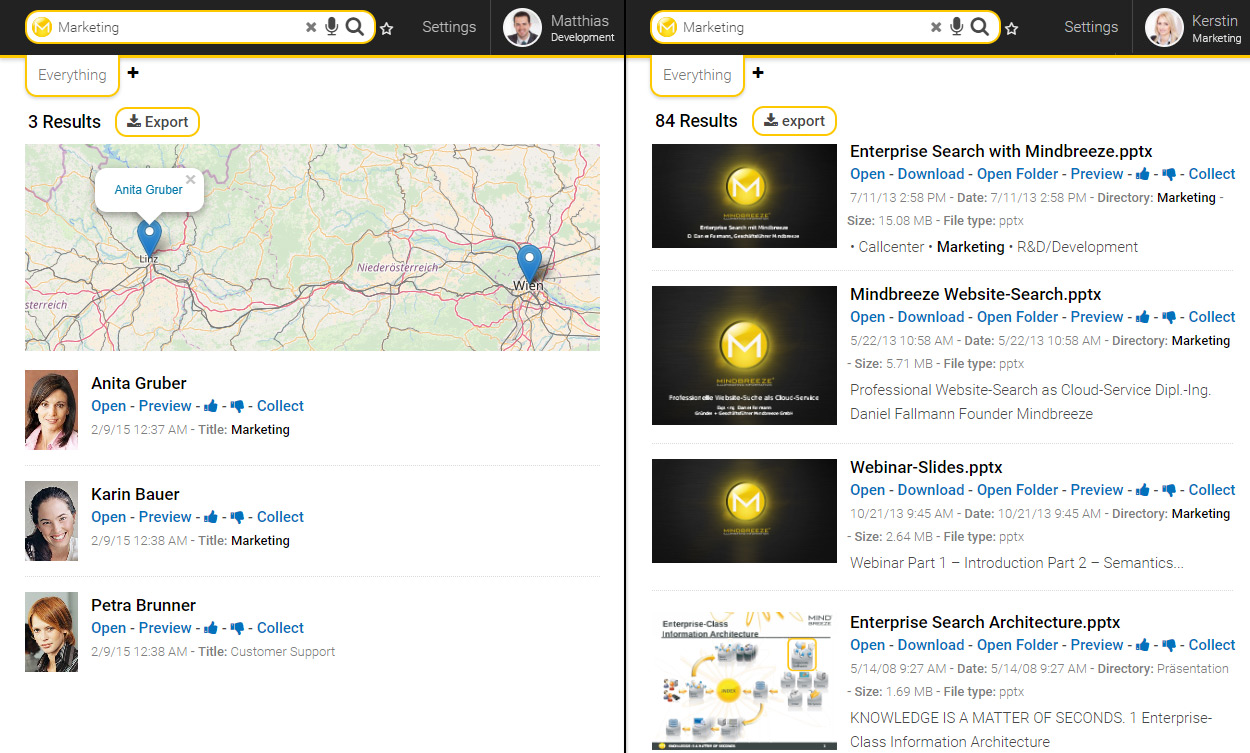Click the map pin at Linz
1250x753 pixels.
click(149, 237)
